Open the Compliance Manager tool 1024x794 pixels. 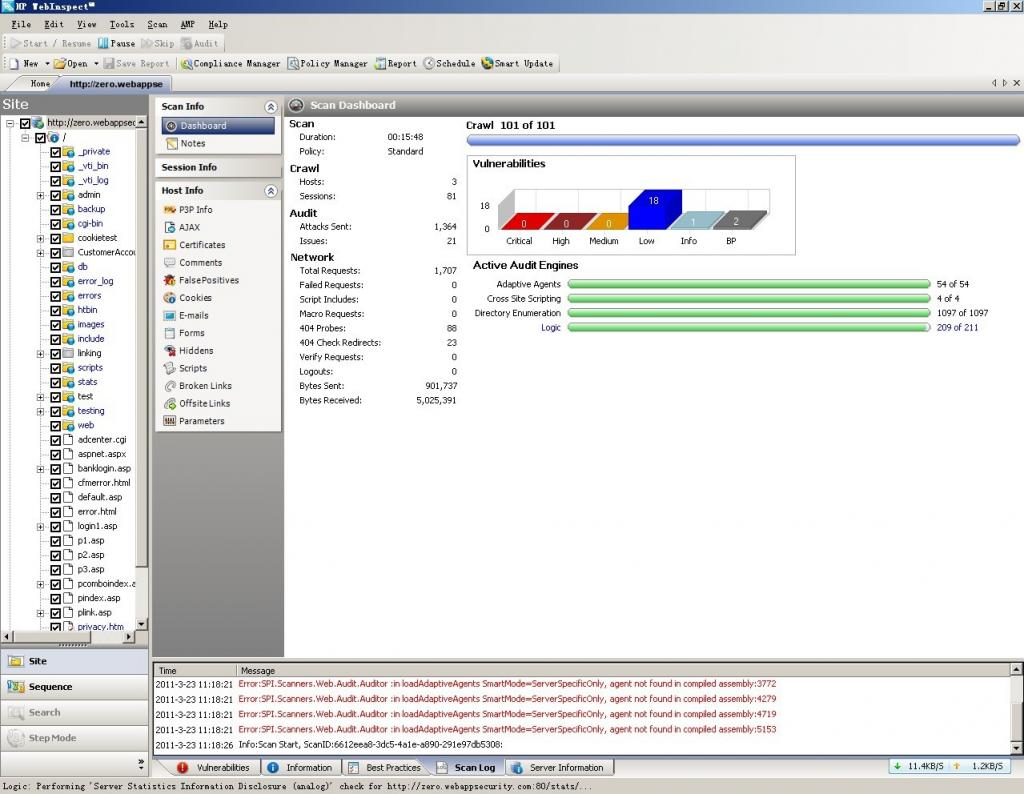(230, 63)
